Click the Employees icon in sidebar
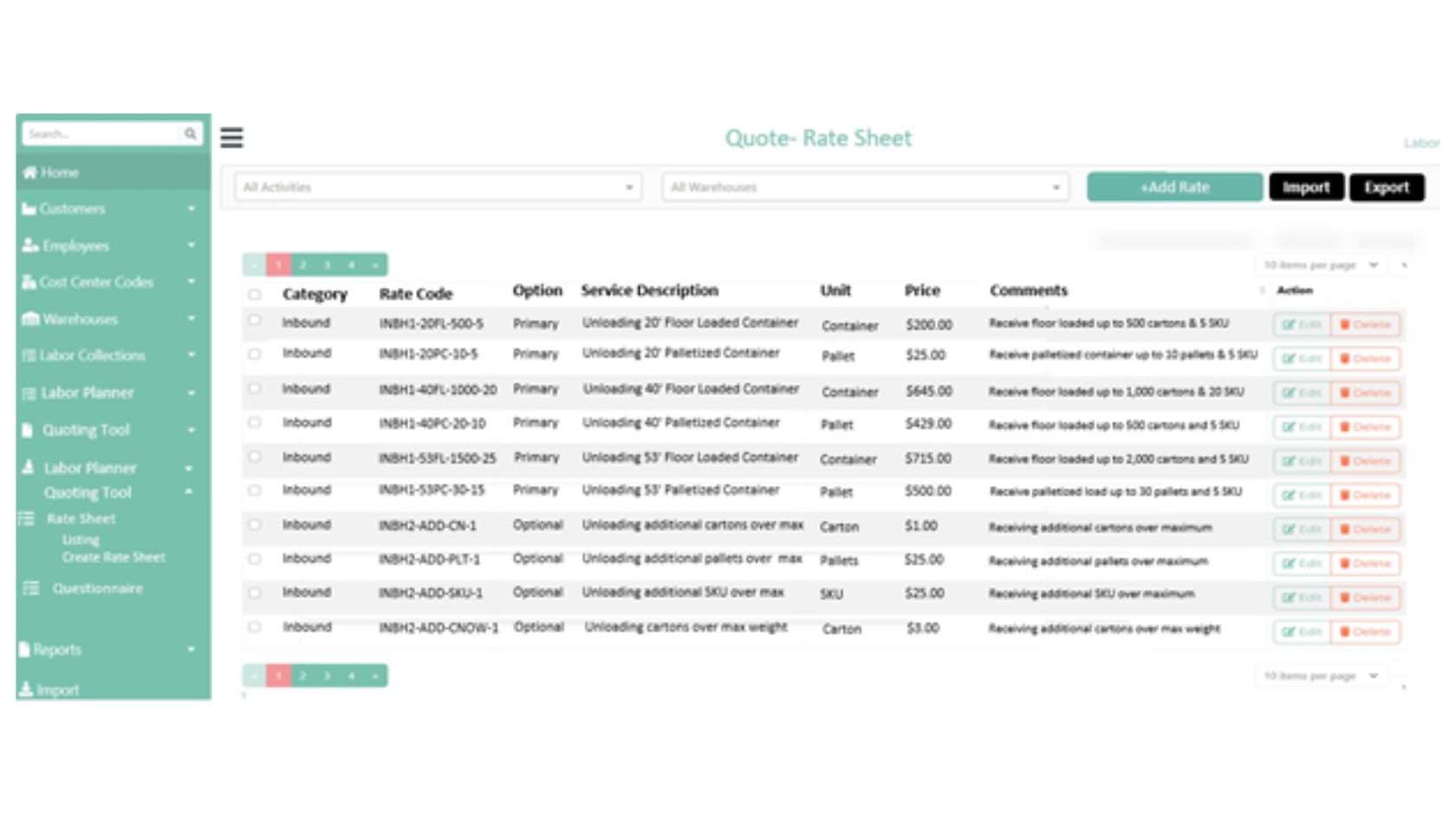Image resolution: width=1456 pixels, height=819 pixels. tap(30, 245)
